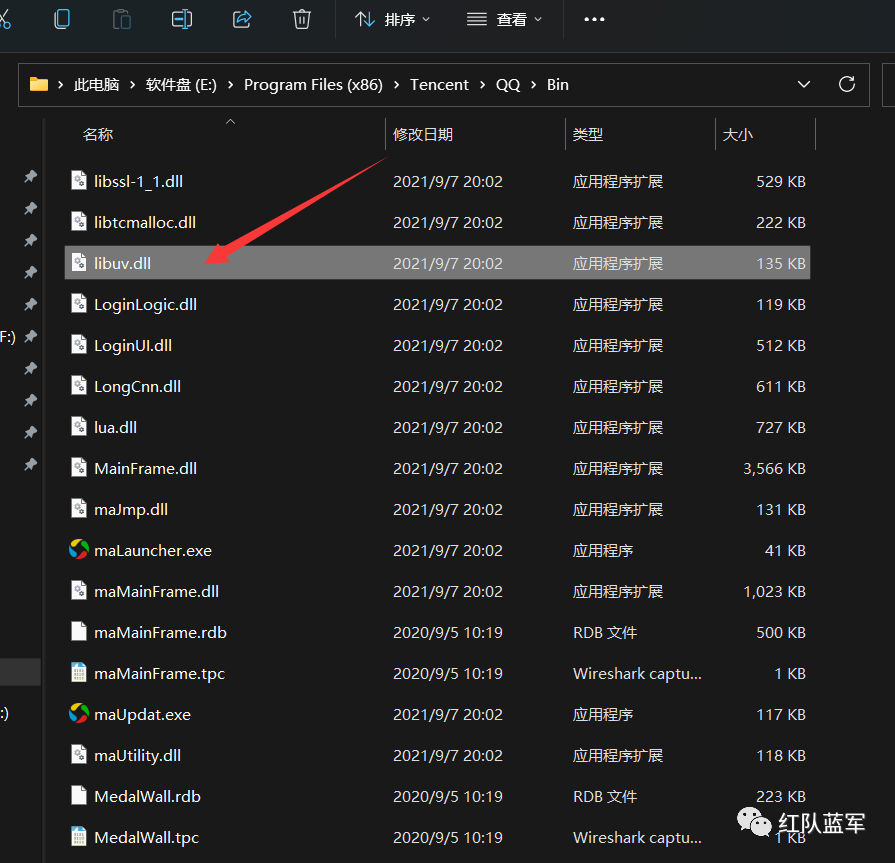Click the maLauncher.exe colorful app icon
Screen dimensions: 895x863
coord(79,550)
